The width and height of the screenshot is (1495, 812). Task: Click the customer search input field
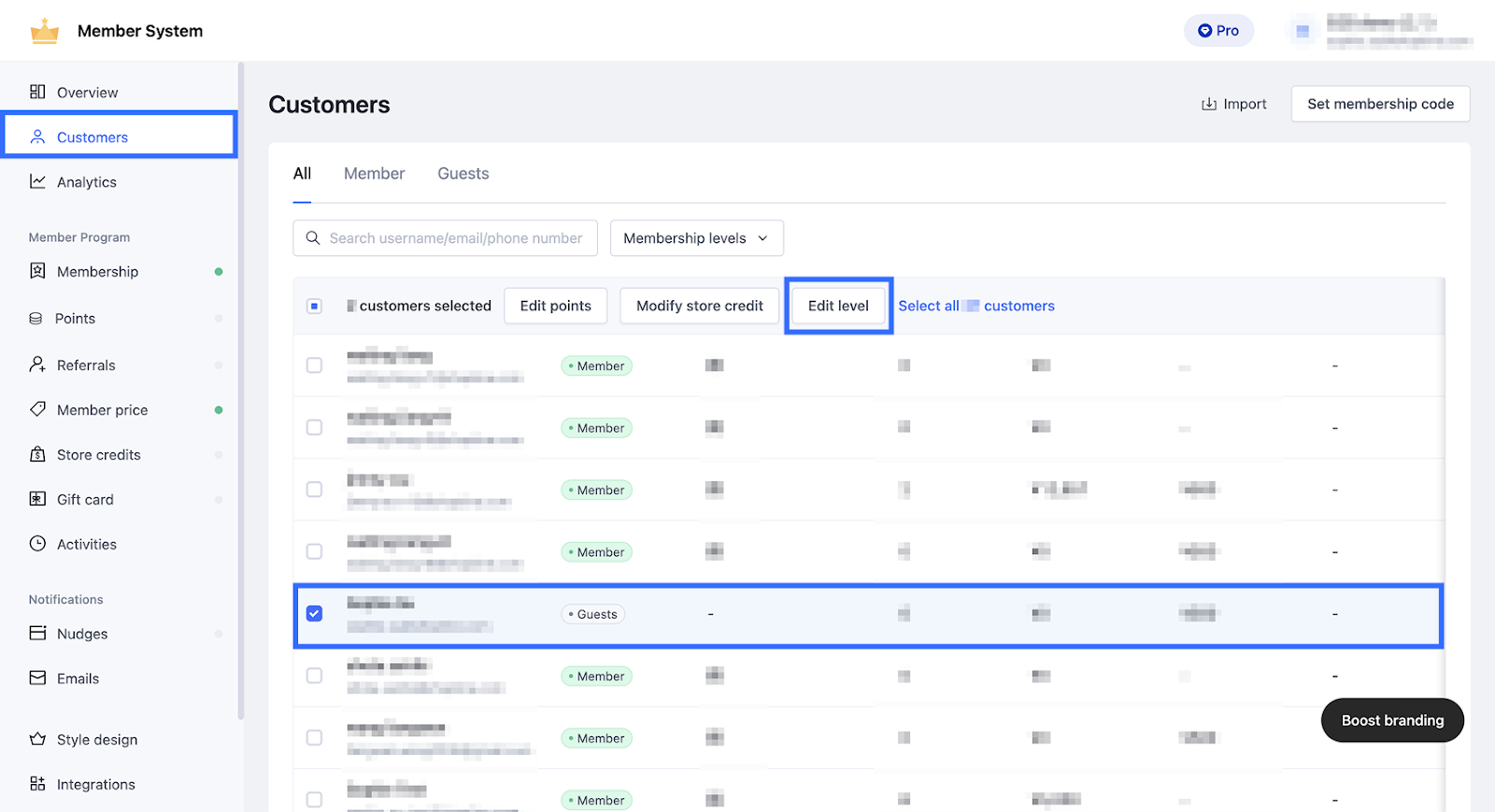tap(455, 238)
